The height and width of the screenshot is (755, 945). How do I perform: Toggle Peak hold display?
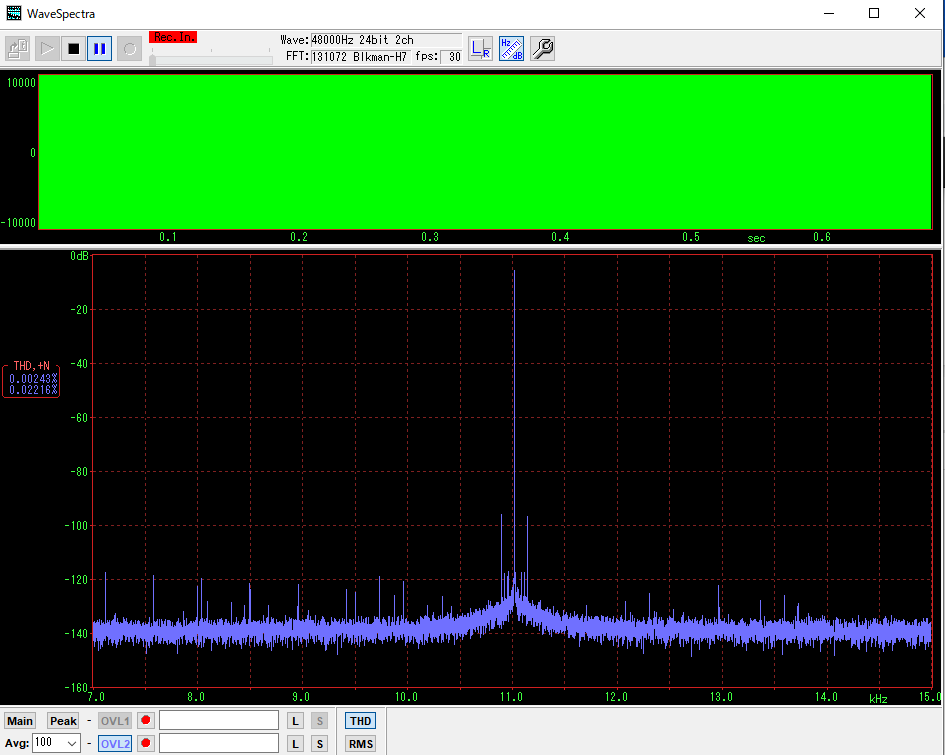(x=63, y=721)
